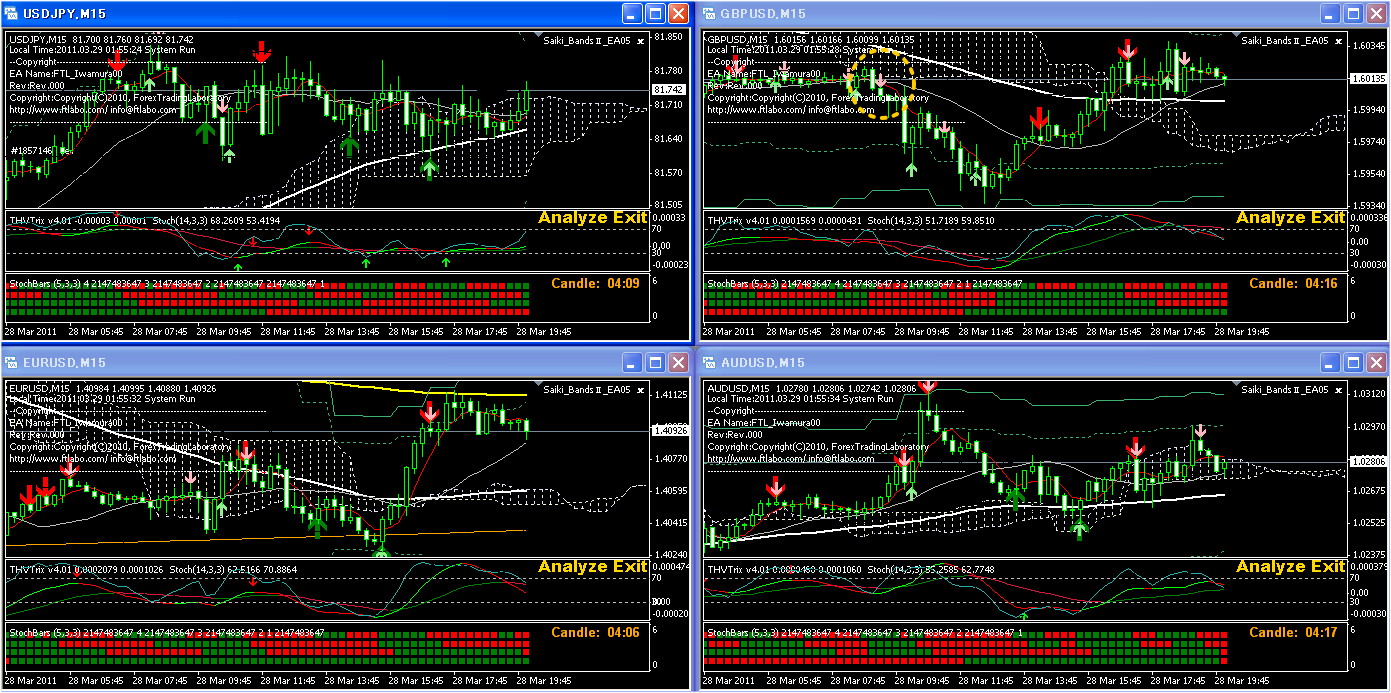Click the "Candle: 04:16" timer in GBPUSD

[x=1293, y=284]
